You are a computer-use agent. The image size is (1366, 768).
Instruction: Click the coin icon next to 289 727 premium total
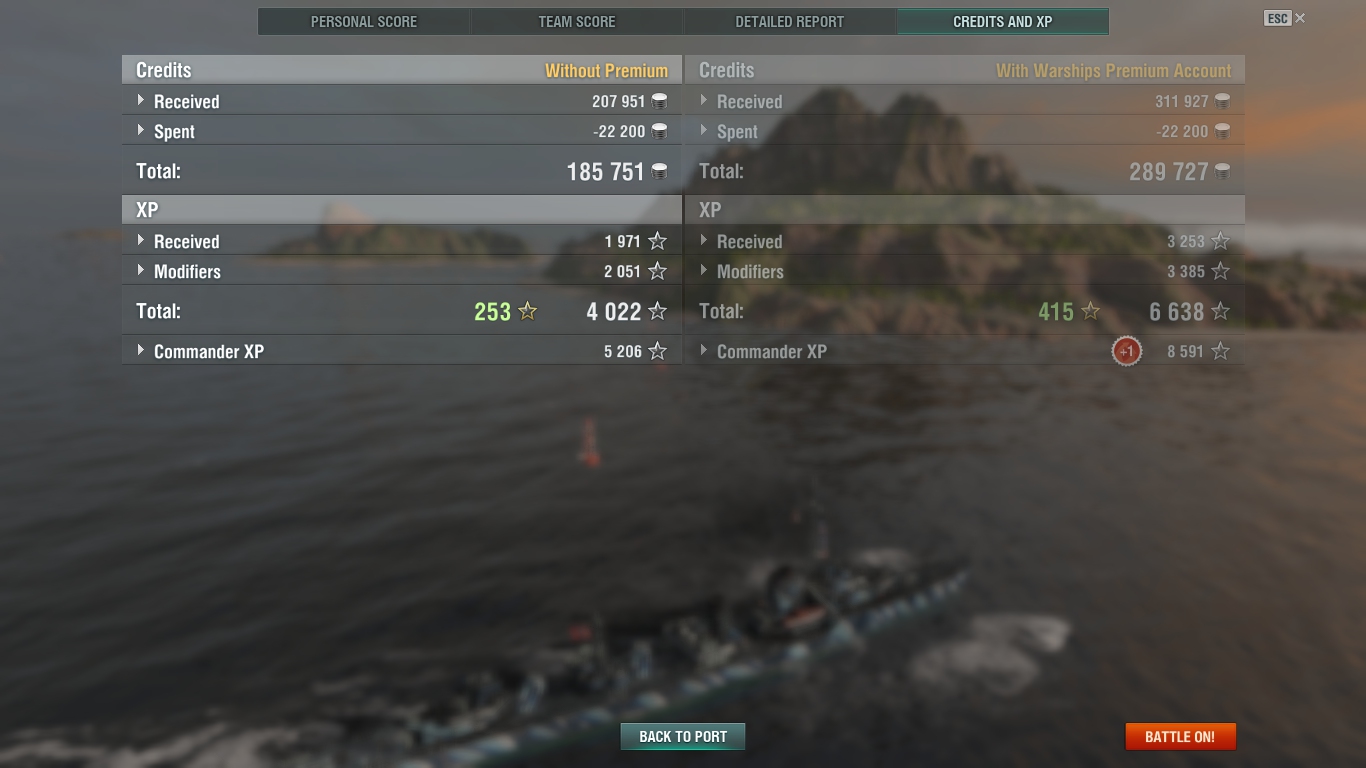(x=1222, y=172)
